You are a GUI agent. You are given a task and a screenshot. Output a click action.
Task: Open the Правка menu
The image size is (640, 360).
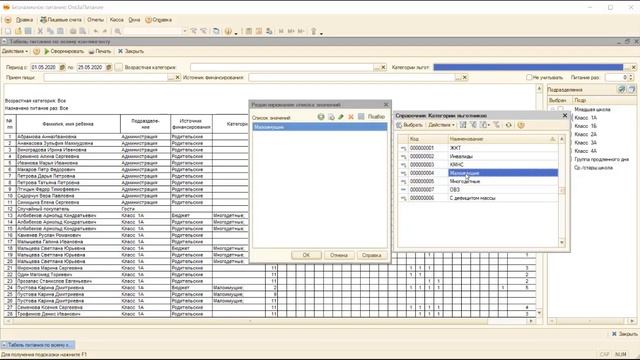[x=24, y=20]
